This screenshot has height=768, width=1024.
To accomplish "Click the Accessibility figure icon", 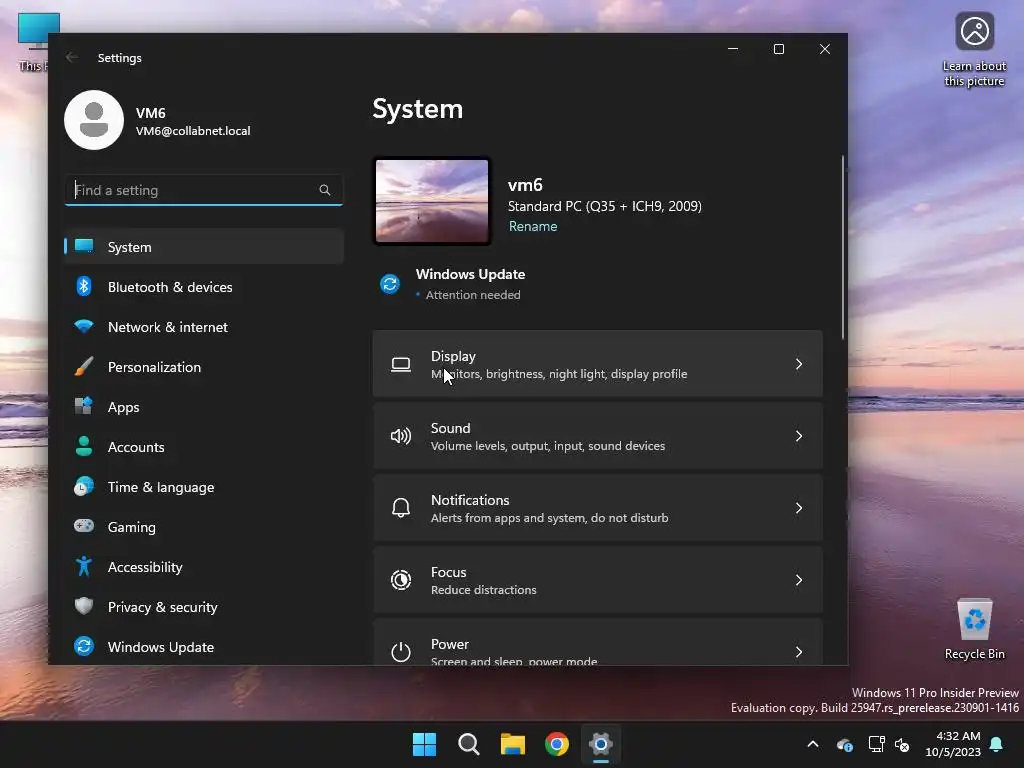I will pyautogui.click(x=84, y=566).
